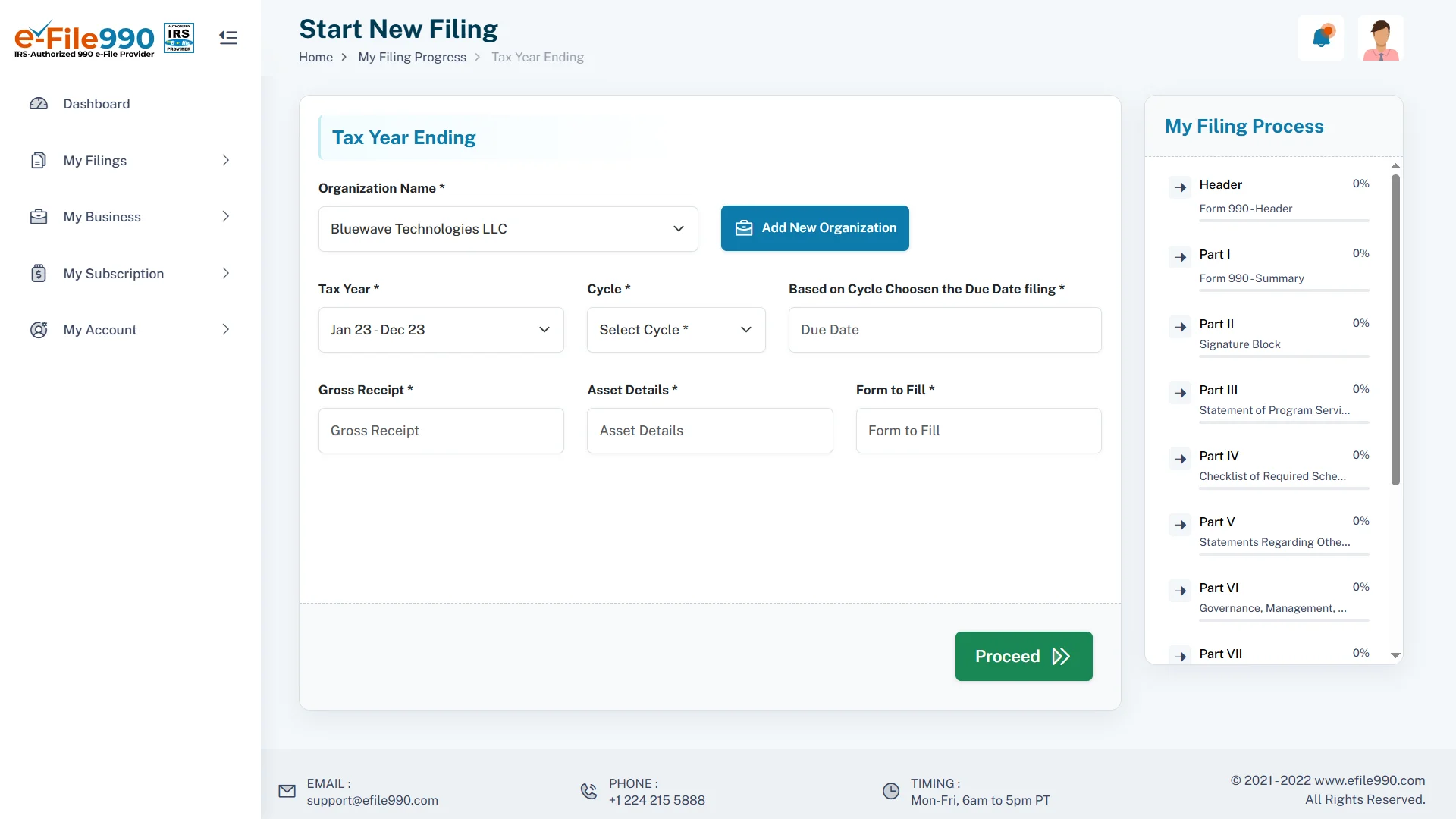Click the My Business briefcase icon
The image size is (1456, 819).
pos(39,217)
